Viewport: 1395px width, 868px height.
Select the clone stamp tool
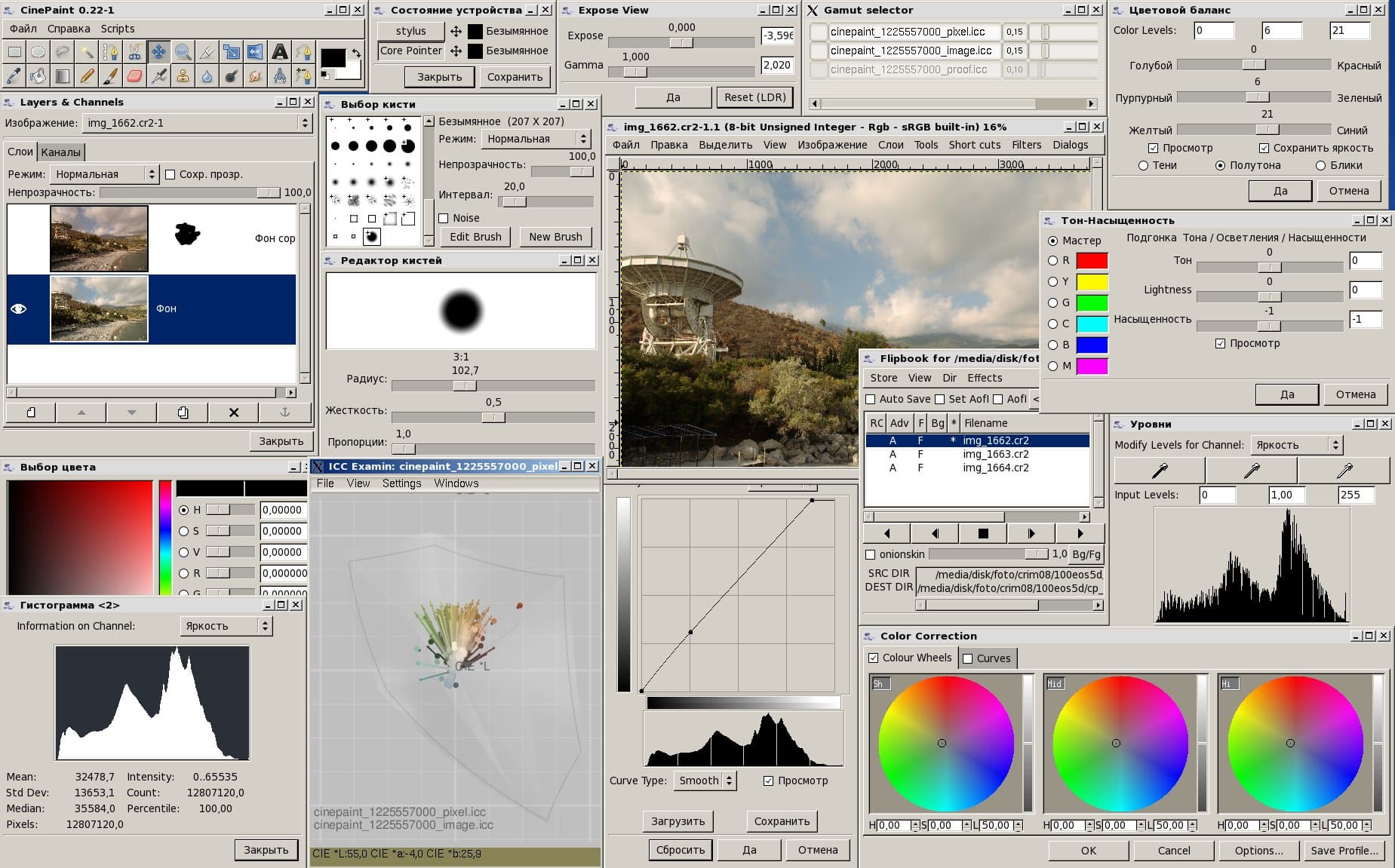tap(183, 76)
